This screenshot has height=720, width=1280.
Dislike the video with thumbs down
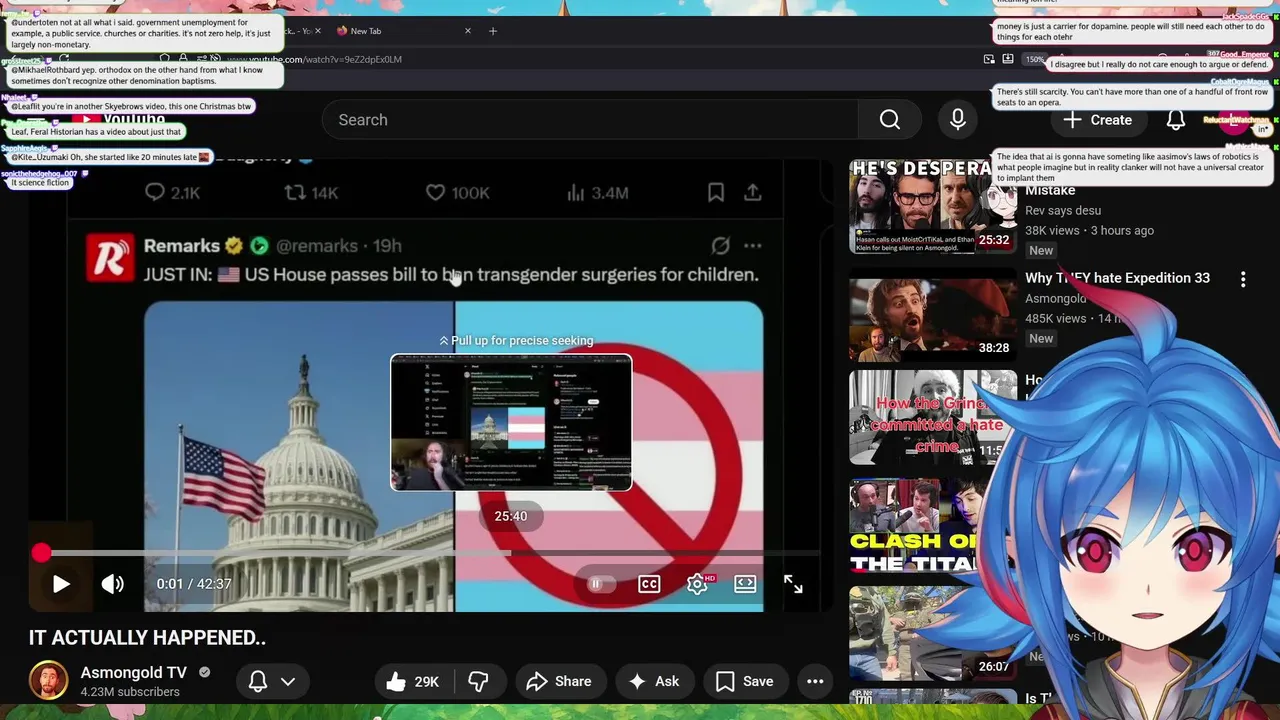point(478,682)
